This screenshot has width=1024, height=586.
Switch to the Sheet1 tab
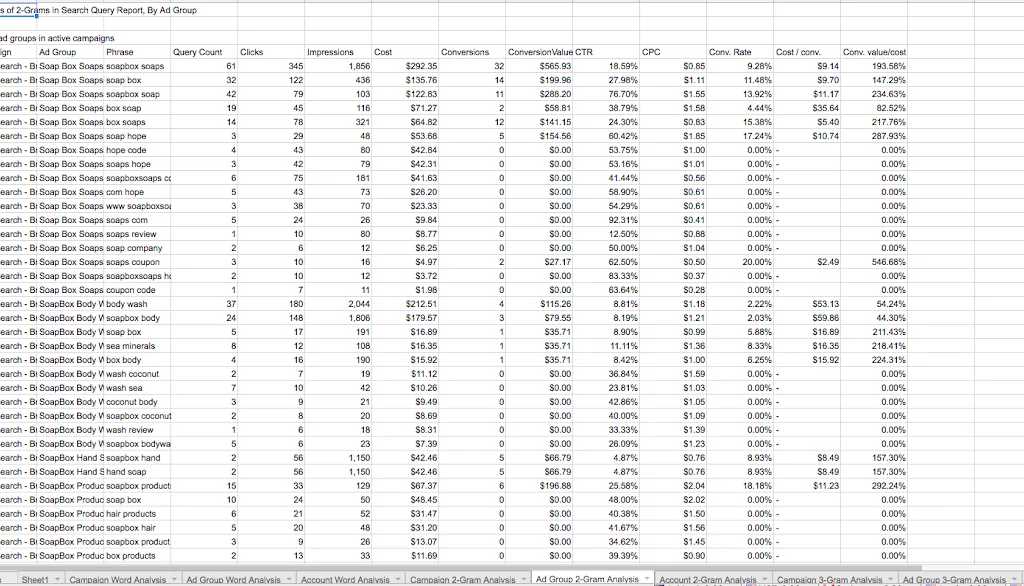35,579
